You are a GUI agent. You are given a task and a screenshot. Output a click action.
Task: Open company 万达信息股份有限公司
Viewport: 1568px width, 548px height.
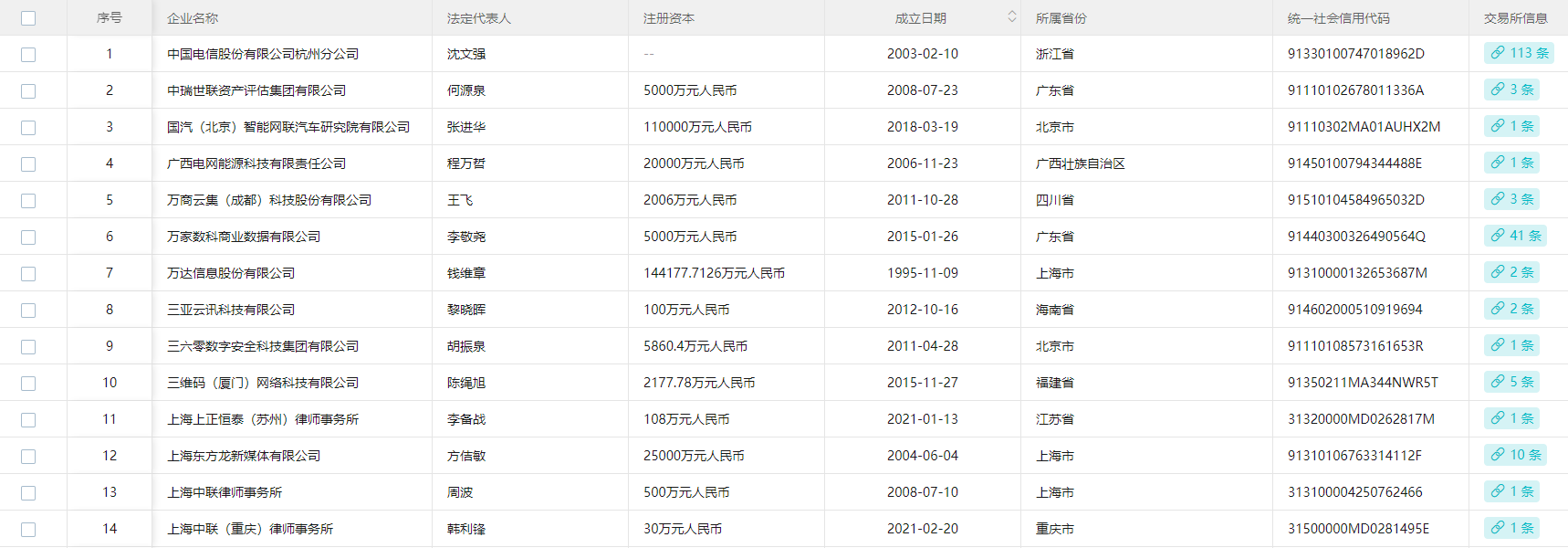pos(231,273)
